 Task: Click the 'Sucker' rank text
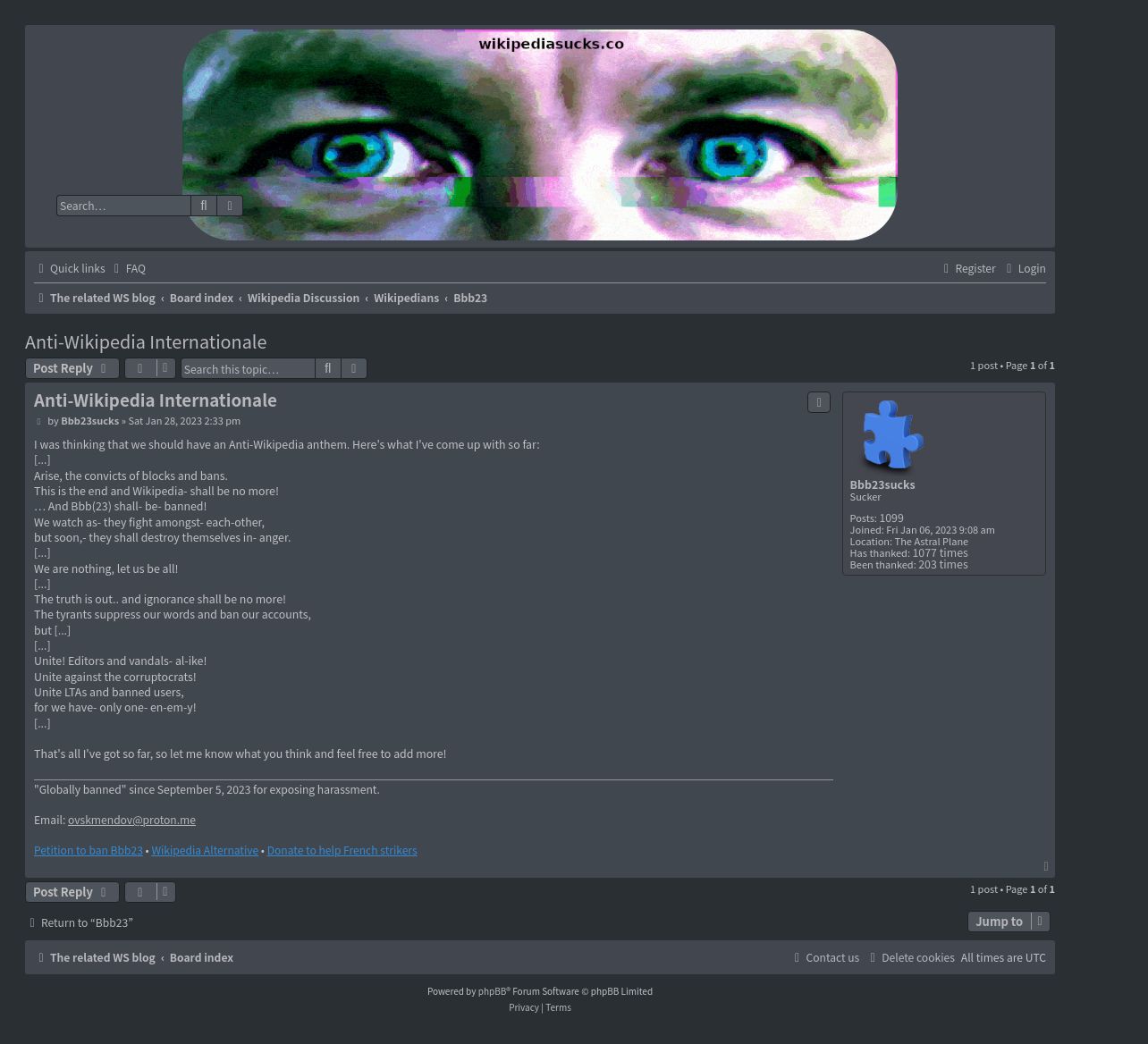865,497
